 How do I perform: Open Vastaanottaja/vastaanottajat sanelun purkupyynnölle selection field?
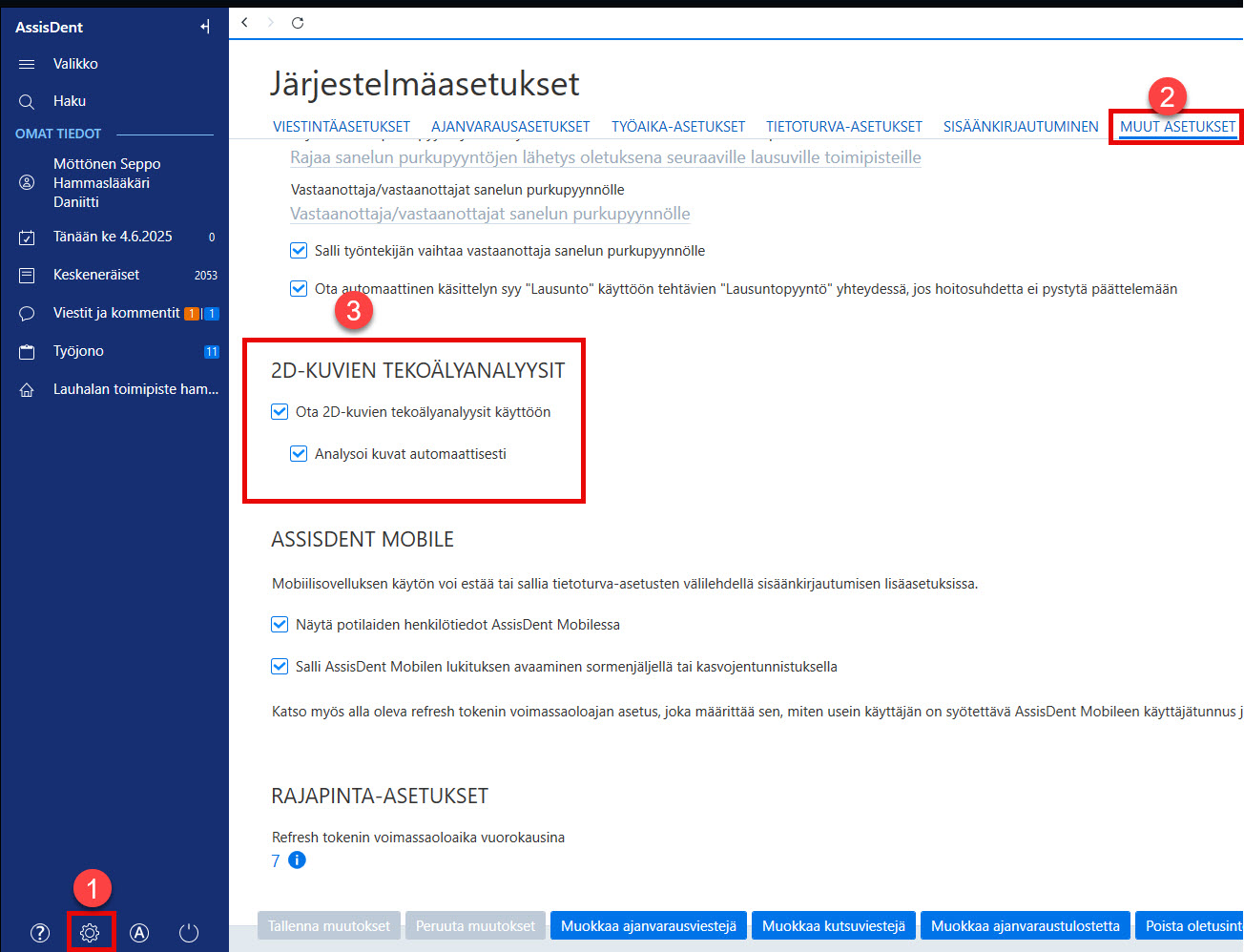[490, 214]
